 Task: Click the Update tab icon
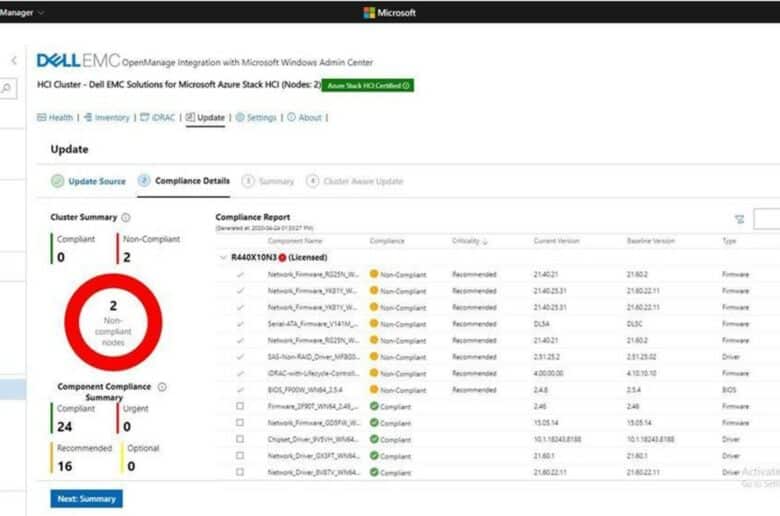[x=190, y=117]
